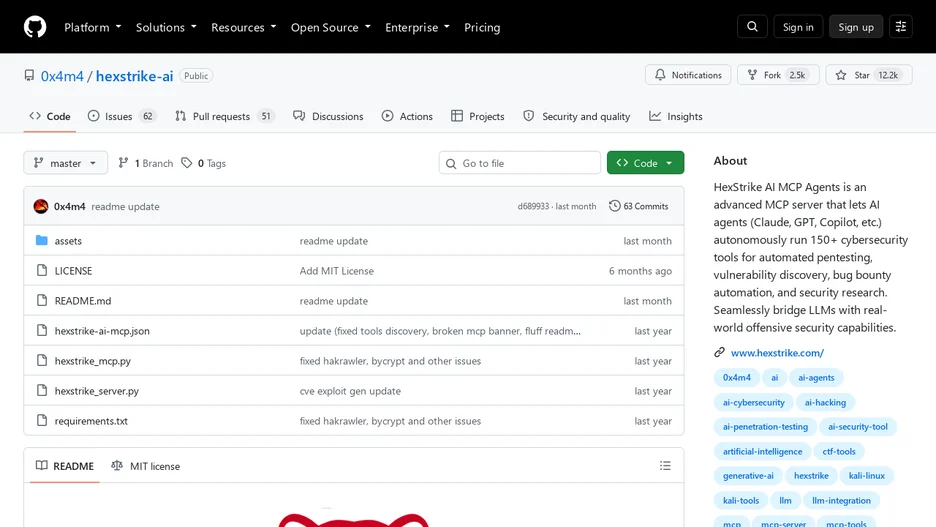Open the hexstrike_server.py file
The image size is (936, 527).
tap(97, 391)
